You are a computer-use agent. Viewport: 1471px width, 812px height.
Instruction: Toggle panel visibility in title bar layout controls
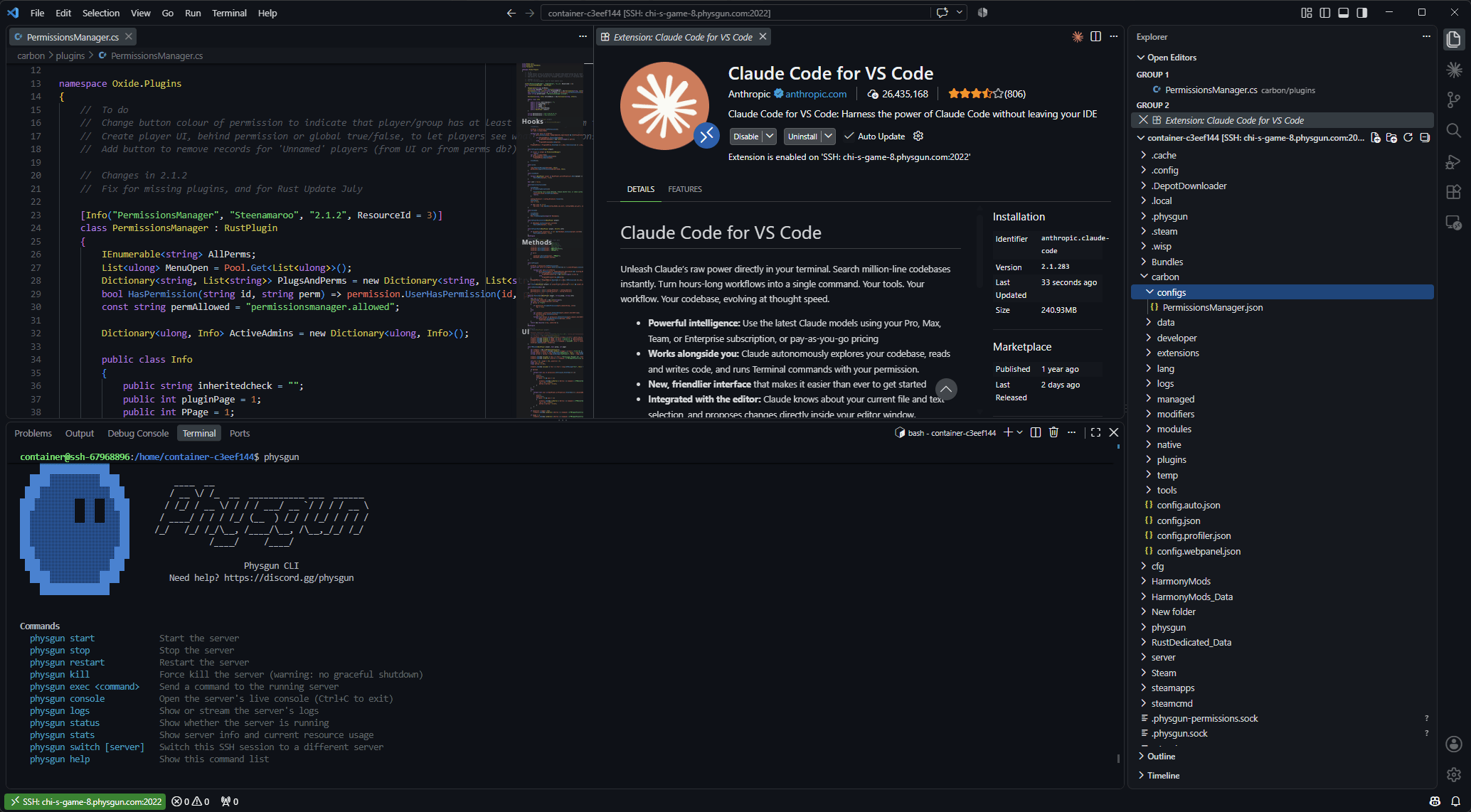coord(1343,13)
